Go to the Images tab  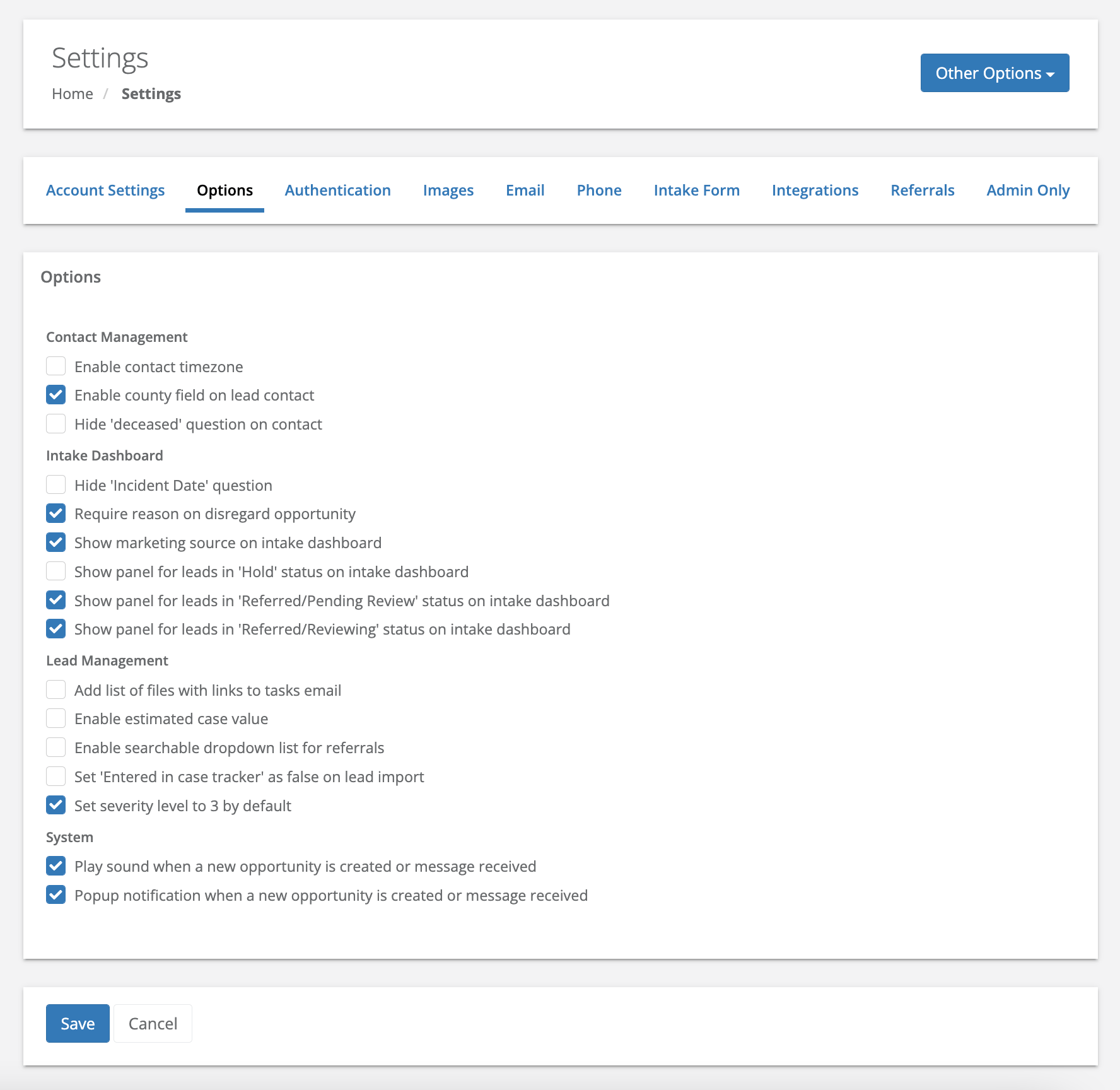pyautogui.click(x=448, y=190)
